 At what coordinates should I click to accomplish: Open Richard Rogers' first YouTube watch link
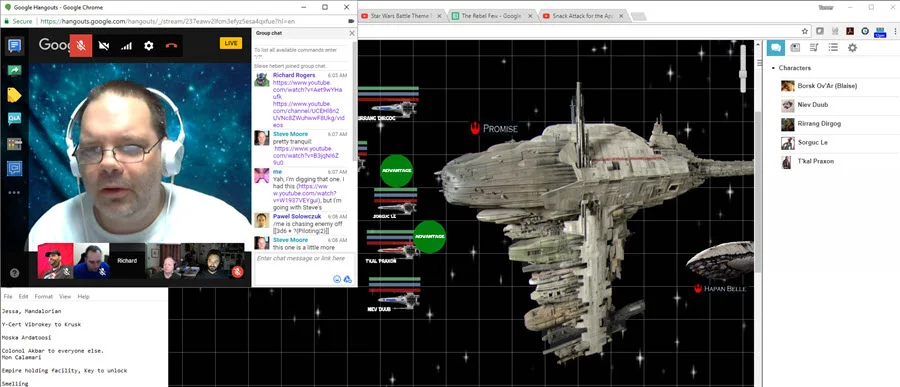(x=308, y=90)
